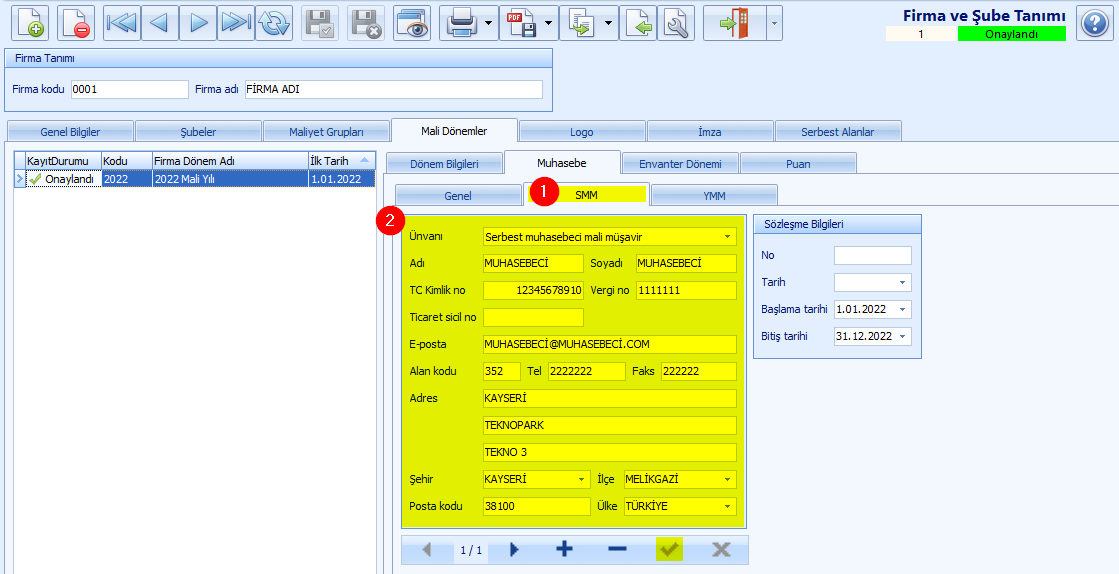Image resolution: width=1119 pixels, height=574 pixels.
Task: Open the Başlama tarihi date picker
Action: click(x=903, y=310)
